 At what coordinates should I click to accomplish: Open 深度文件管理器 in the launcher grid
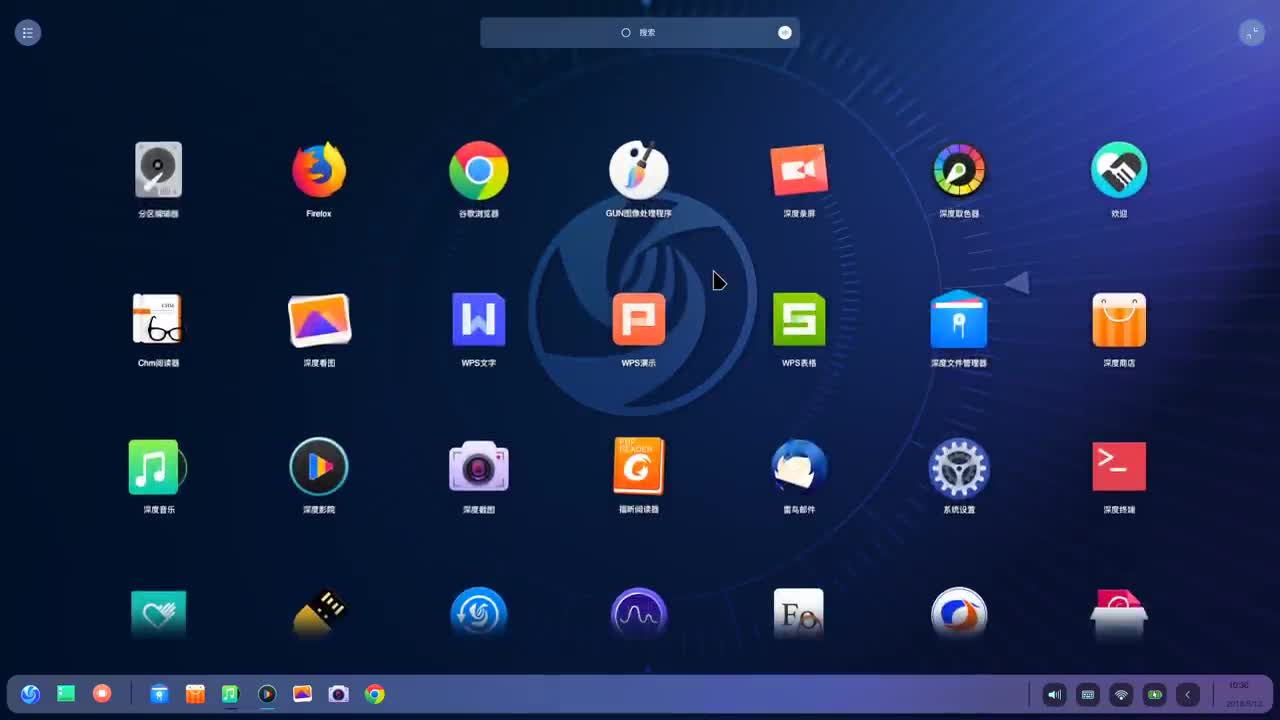[x=958, y=319]
